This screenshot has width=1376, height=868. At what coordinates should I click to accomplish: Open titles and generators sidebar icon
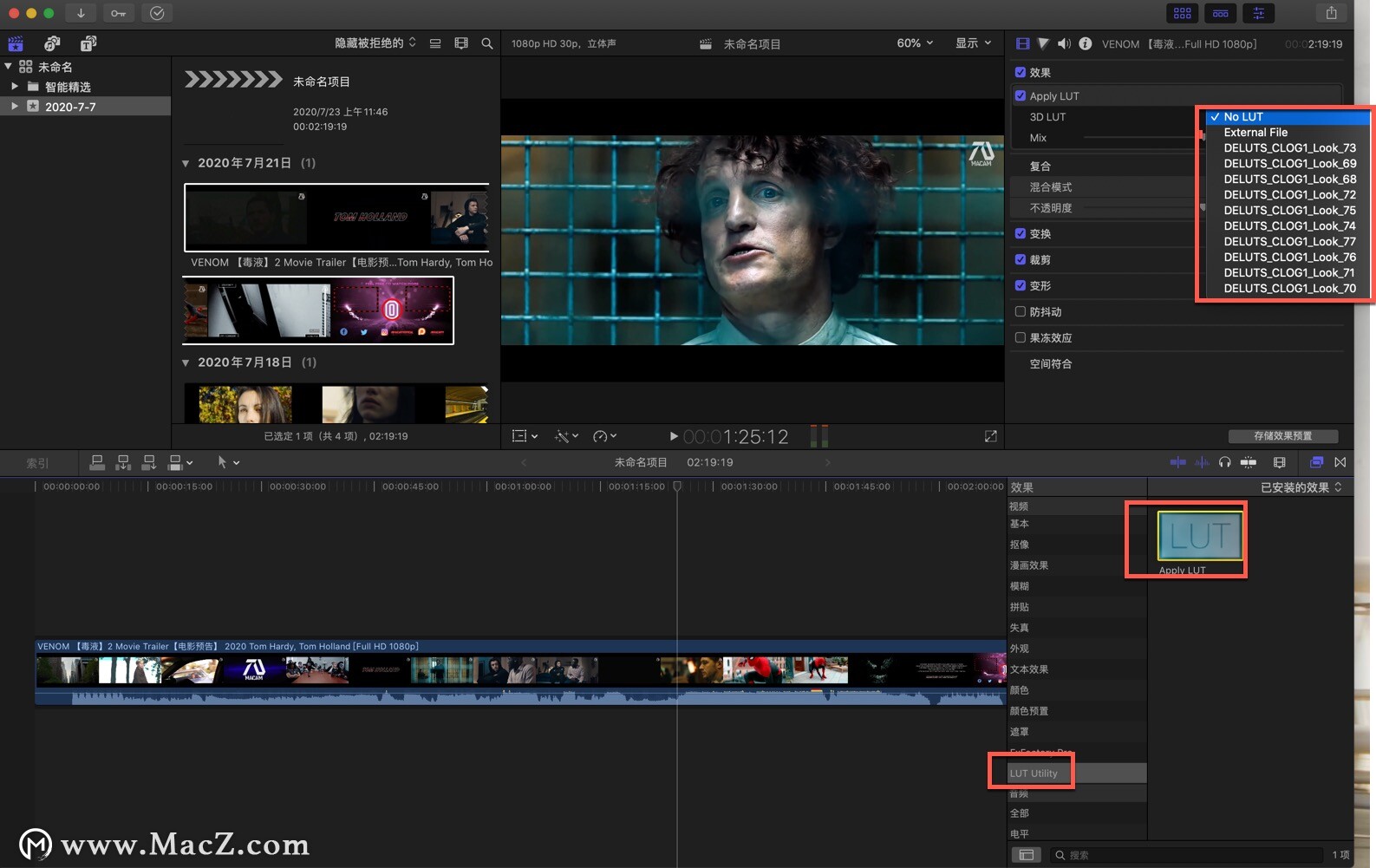coord(88,43)
